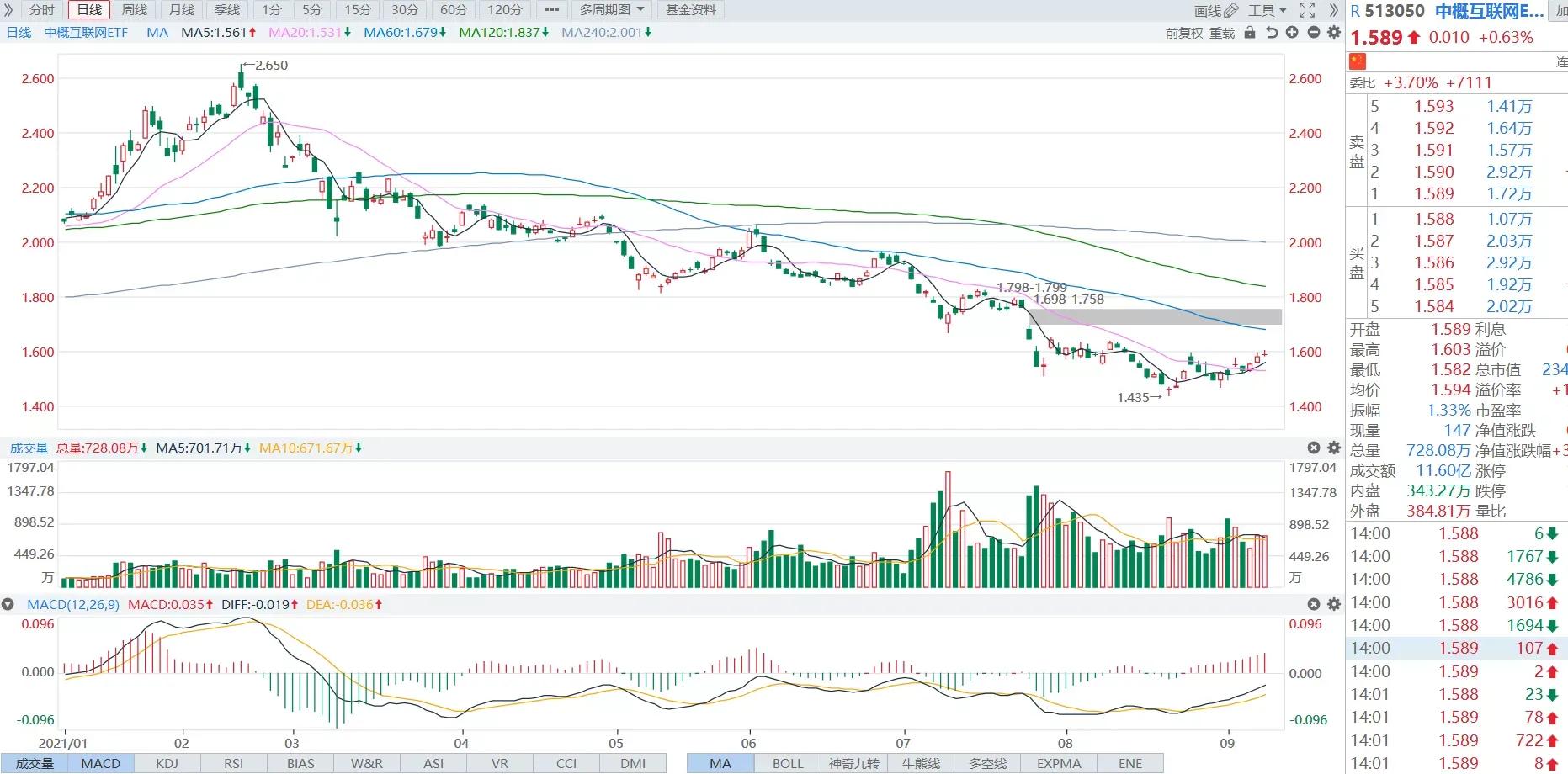1568x774 pixels.
Task: Select the 周线 weekly chart tab
Action: [134, 10]
